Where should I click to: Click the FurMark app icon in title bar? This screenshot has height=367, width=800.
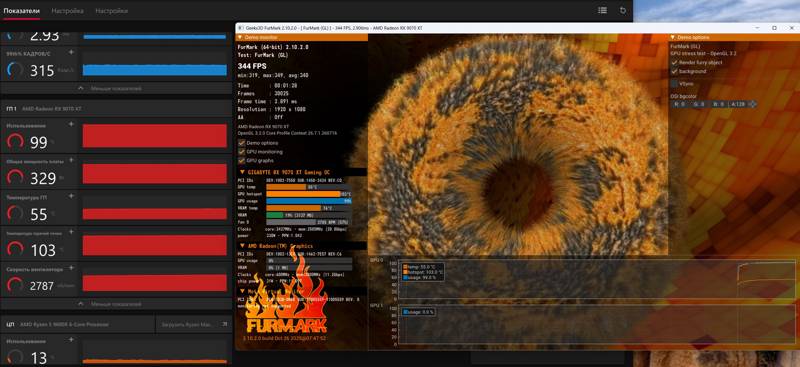[240, 28]
